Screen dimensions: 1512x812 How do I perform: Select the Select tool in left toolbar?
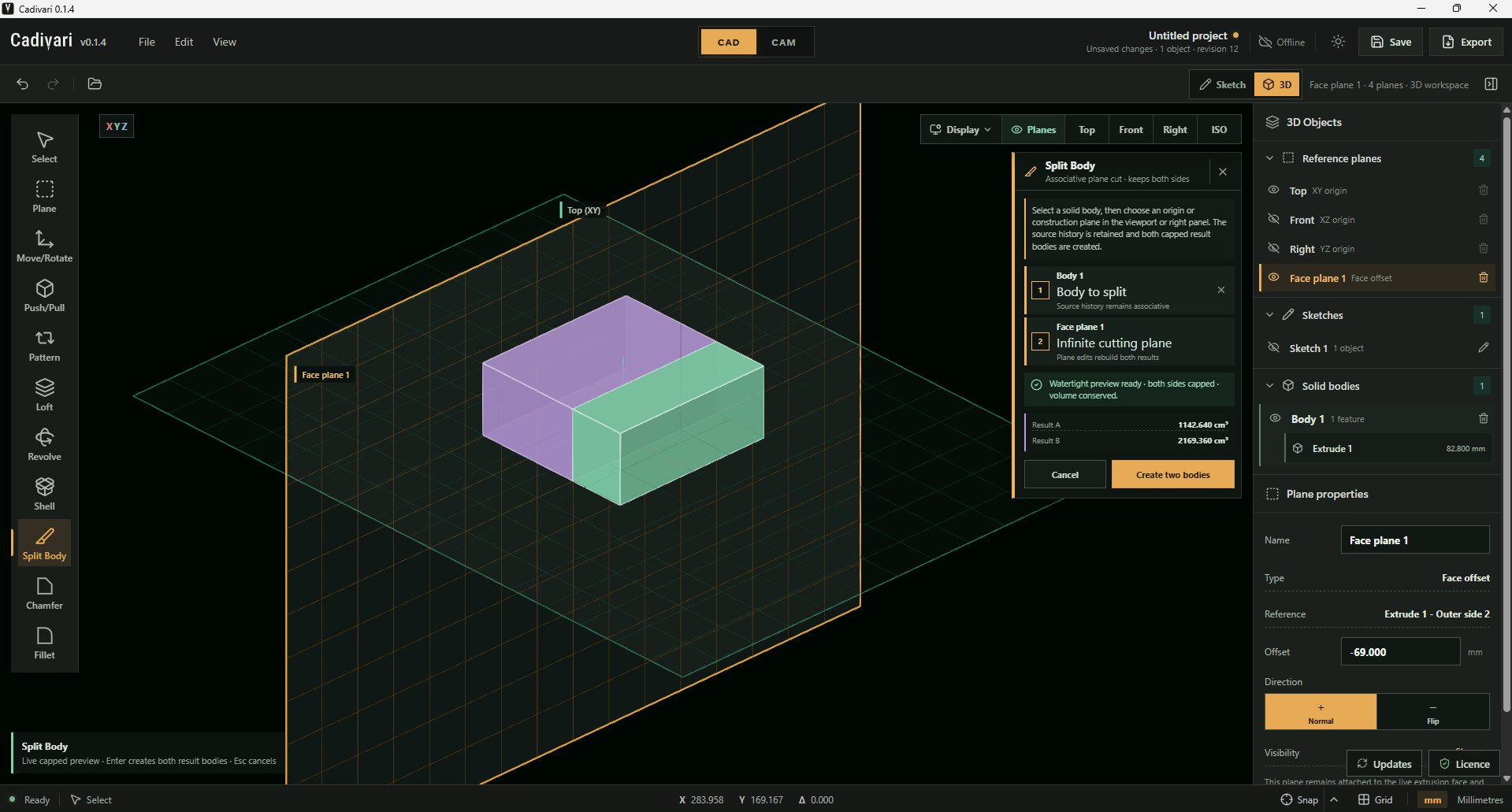[45, 147]
